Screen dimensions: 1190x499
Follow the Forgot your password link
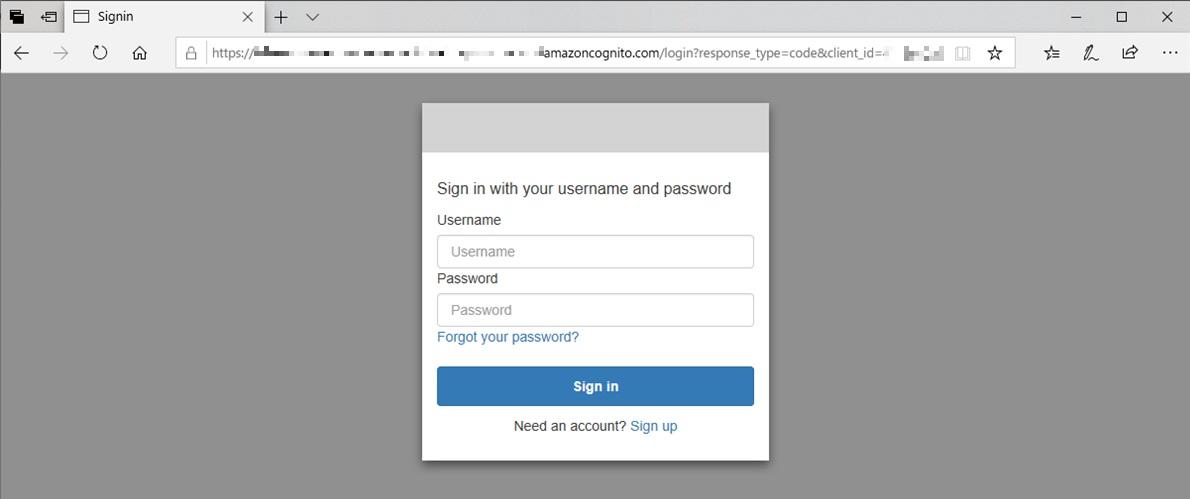click(x=508, y=337)
